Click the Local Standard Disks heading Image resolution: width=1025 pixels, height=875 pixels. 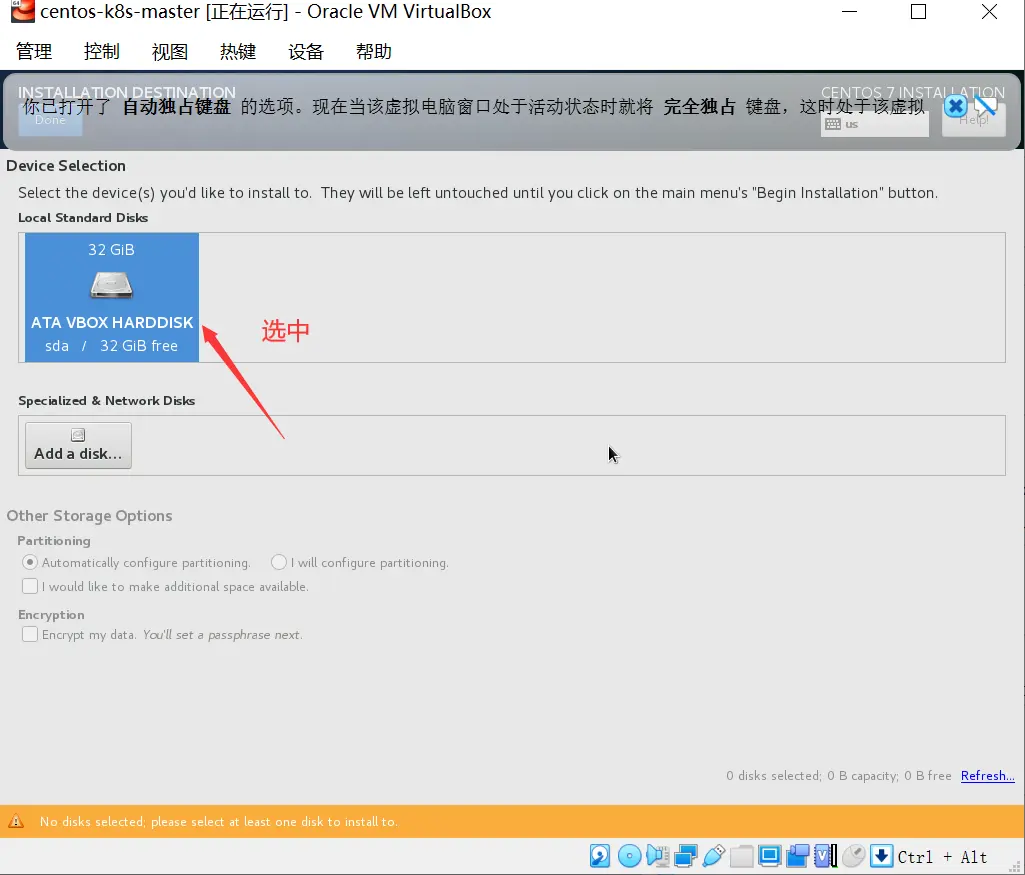pyautogui.click(x=83, y=218)
